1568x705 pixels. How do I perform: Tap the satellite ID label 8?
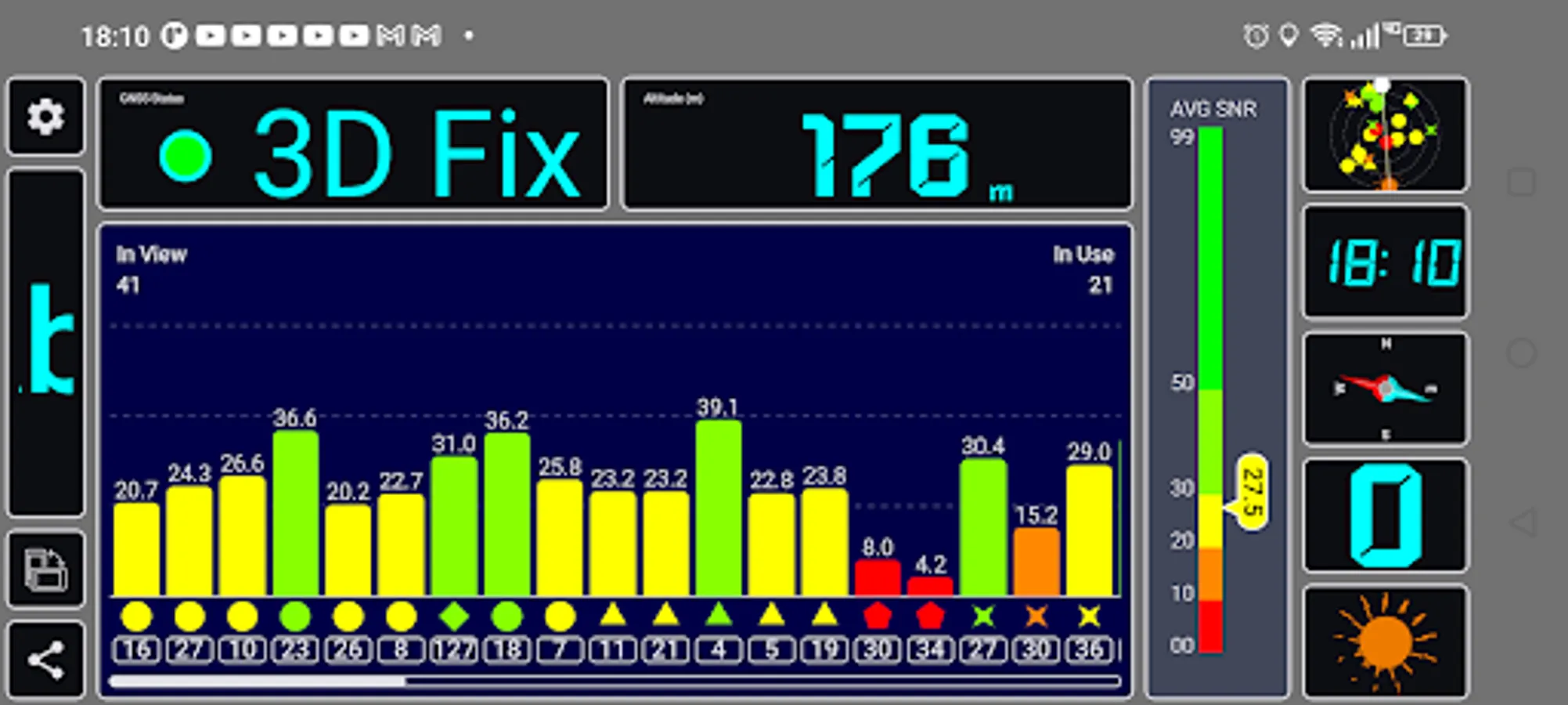401,650
